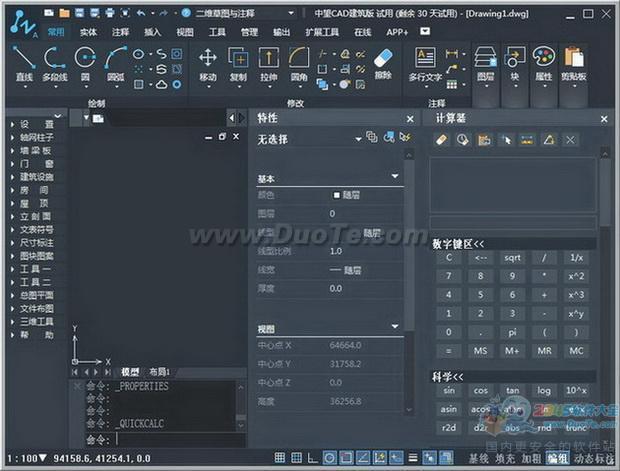Click the calculator distance between points icon
The image size is (620, 471).
point(527,140)
